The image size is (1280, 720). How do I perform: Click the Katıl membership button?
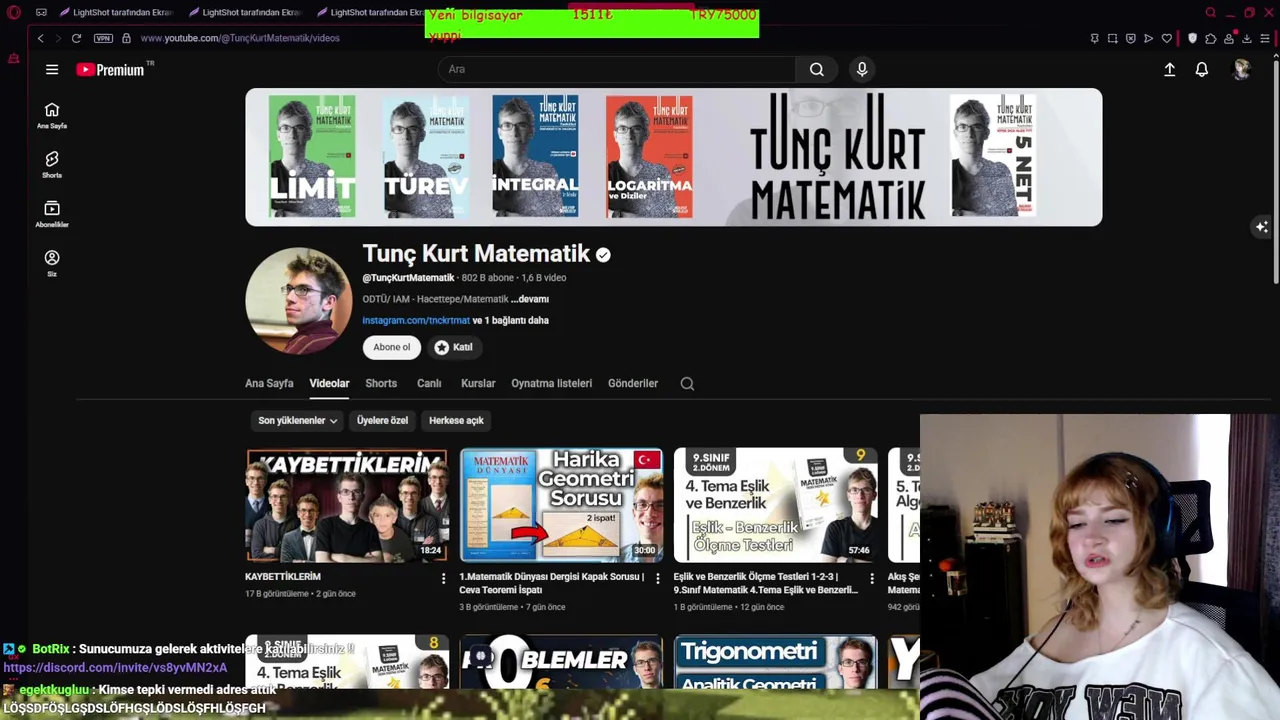pyautogui.click(x=453, y=347)
